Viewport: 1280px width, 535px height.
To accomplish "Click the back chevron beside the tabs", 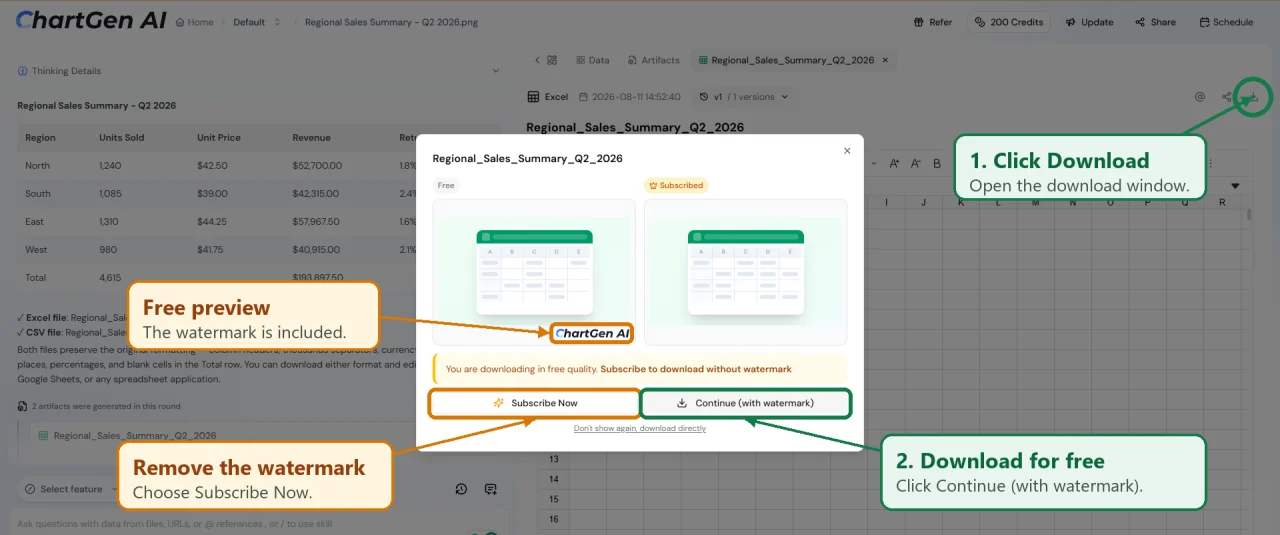I will point(537,60).
